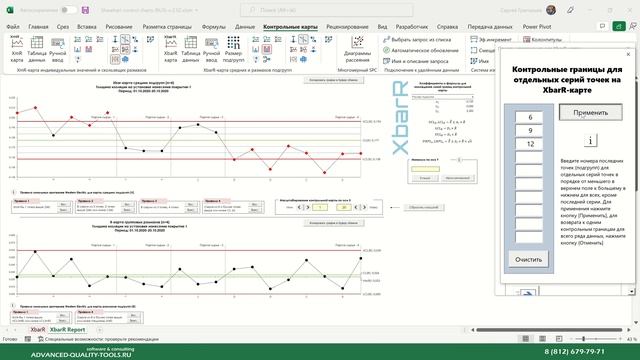Viewport: 640px width, 360px height.
Task: Switch to Page Layout view icon
Action: pyautogui.click(x=542, y=339)
